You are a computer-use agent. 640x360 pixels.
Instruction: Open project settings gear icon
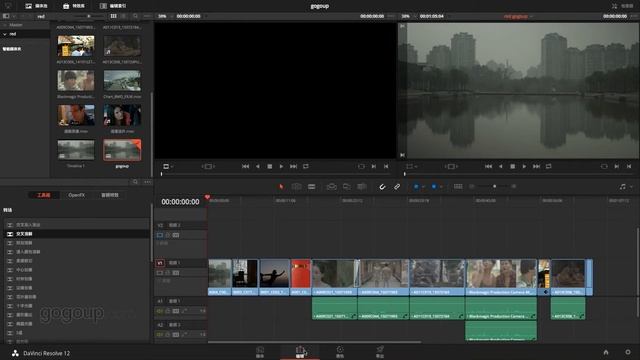(x=628, y=352)
